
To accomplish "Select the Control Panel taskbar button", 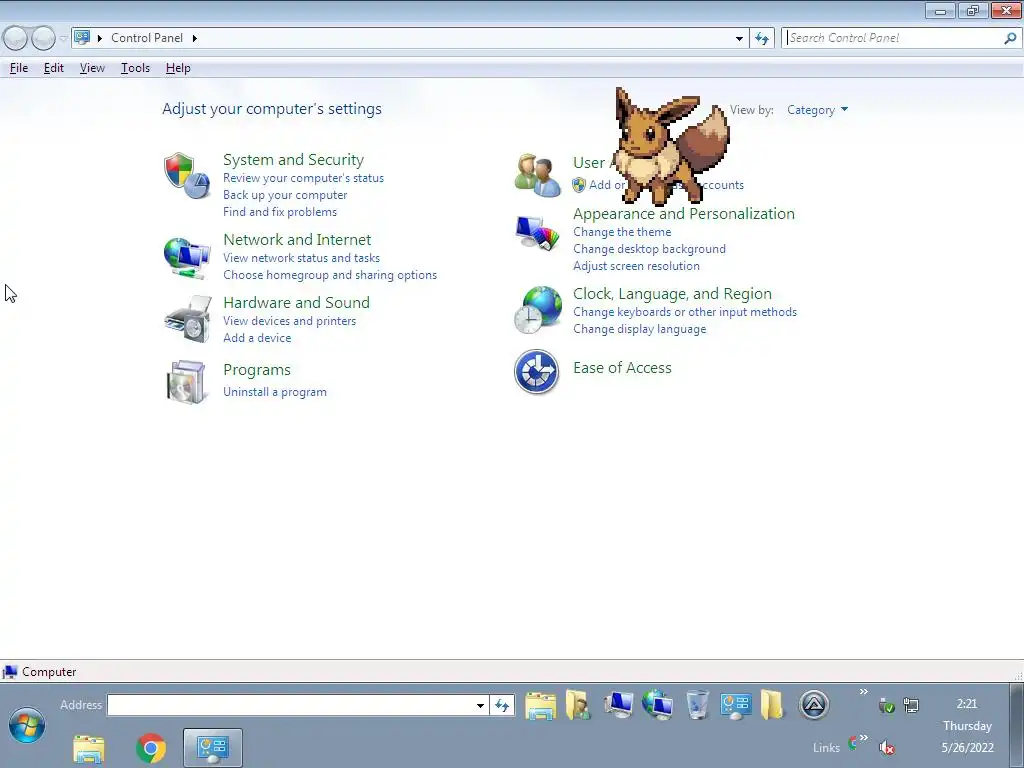I will click(x=213, y=748).
